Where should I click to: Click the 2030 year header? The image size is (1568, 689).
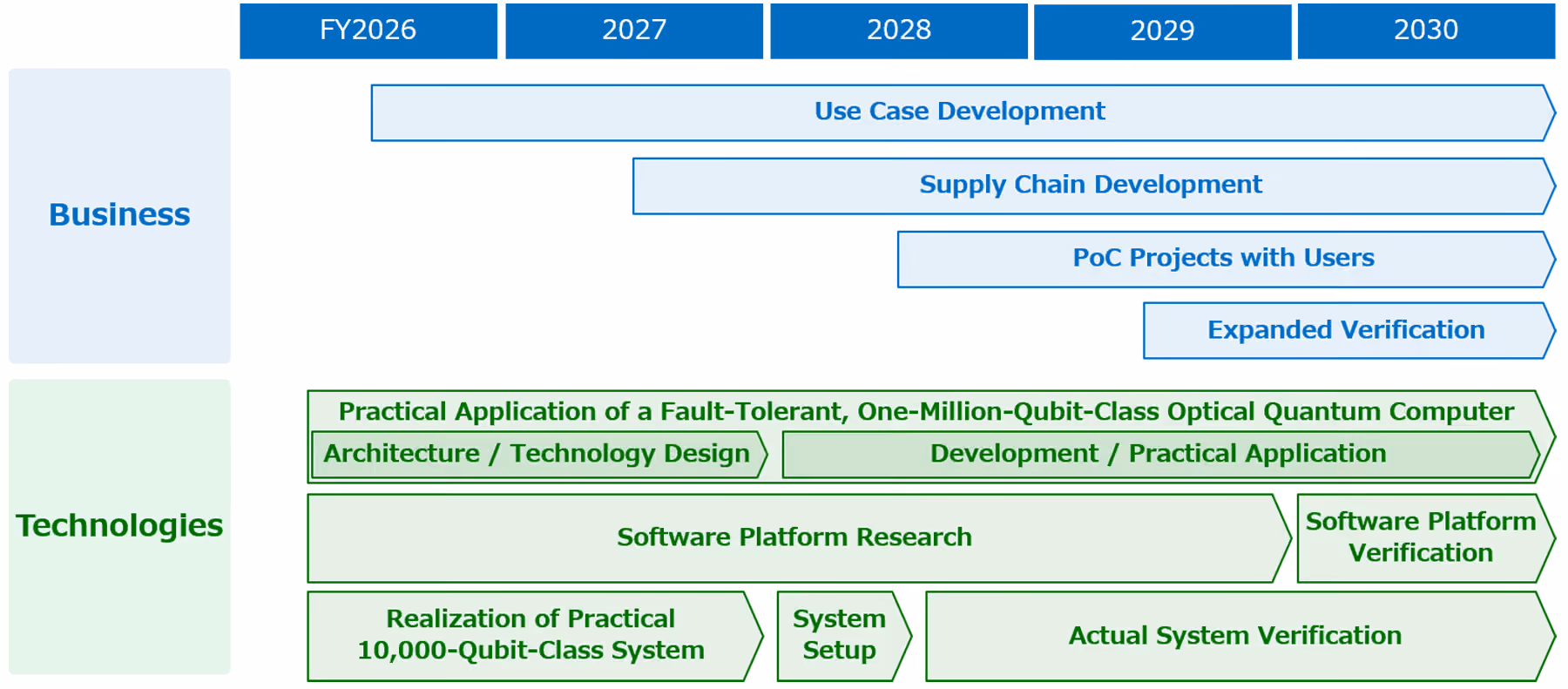click(x=1426, y=30)
